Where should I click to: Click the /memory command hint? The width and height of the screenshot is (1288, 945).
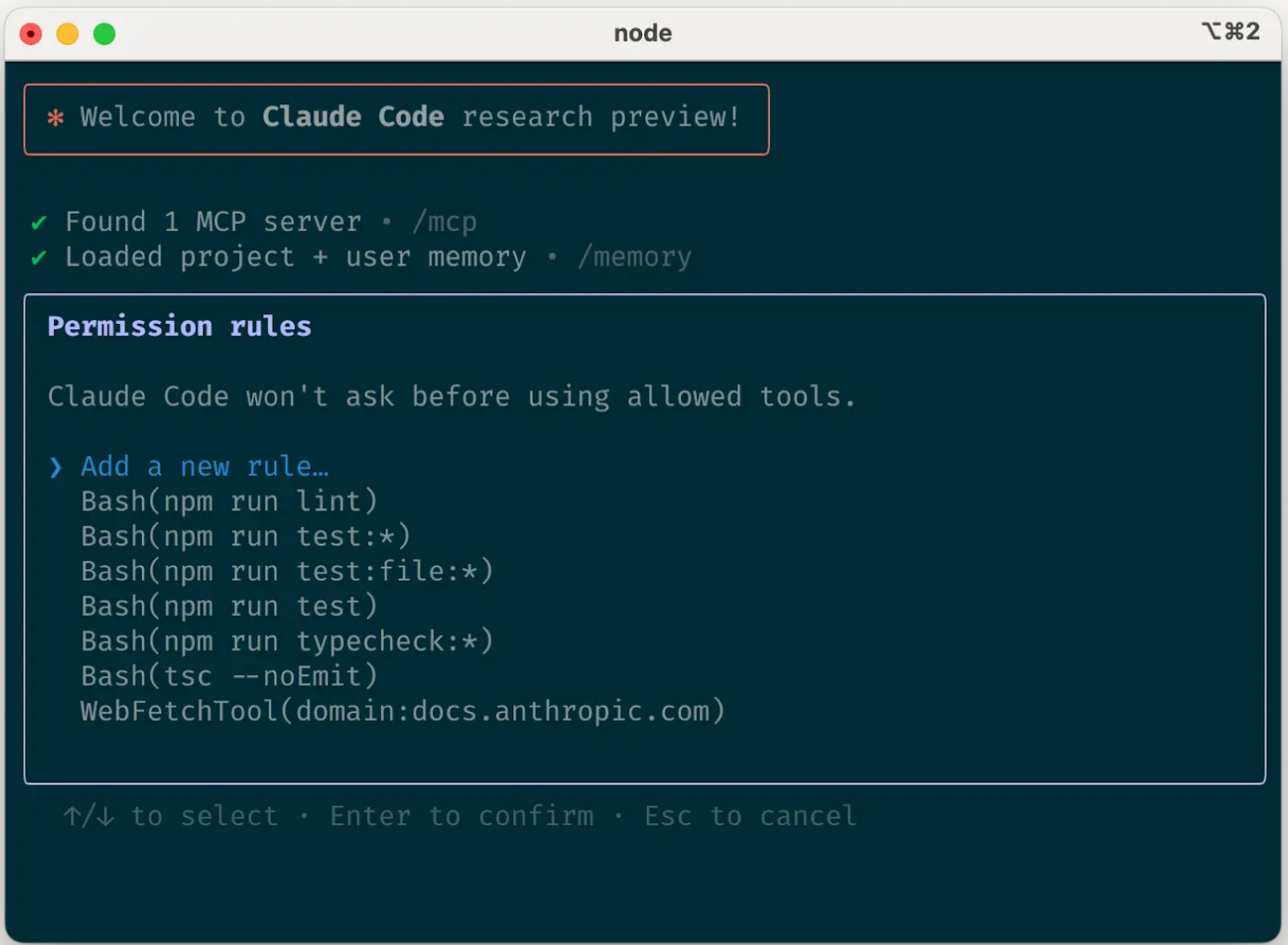pyautogui.click(x=634, y=258)
